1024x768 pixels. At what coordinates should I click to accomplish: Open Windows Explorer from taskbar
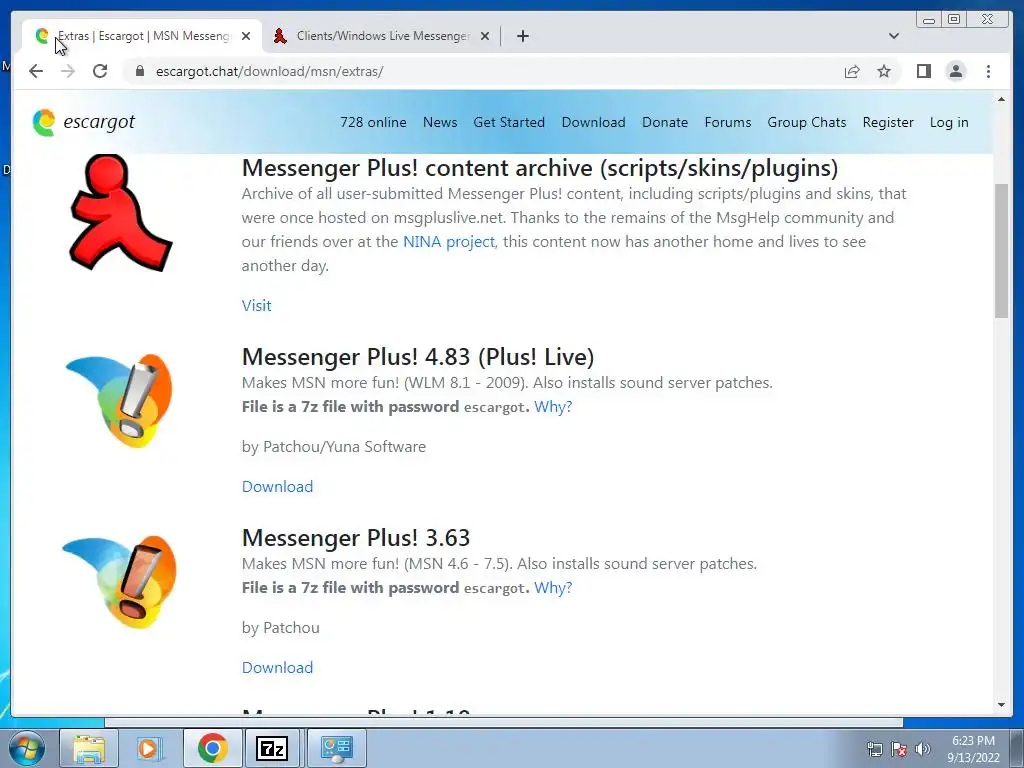pyautogui.click(x=89, y=748)
